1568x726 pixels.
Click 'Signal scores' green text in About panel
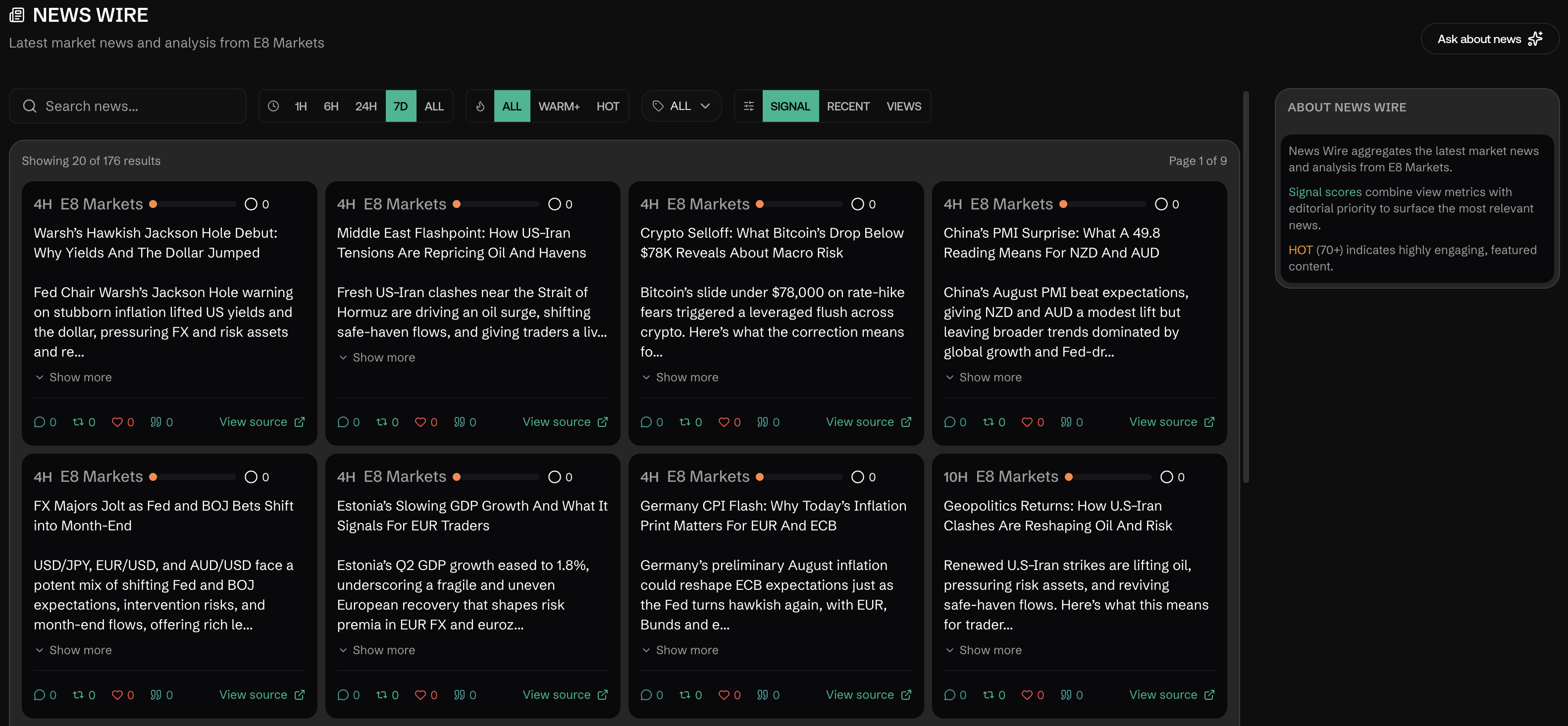tap(1324, 192)
